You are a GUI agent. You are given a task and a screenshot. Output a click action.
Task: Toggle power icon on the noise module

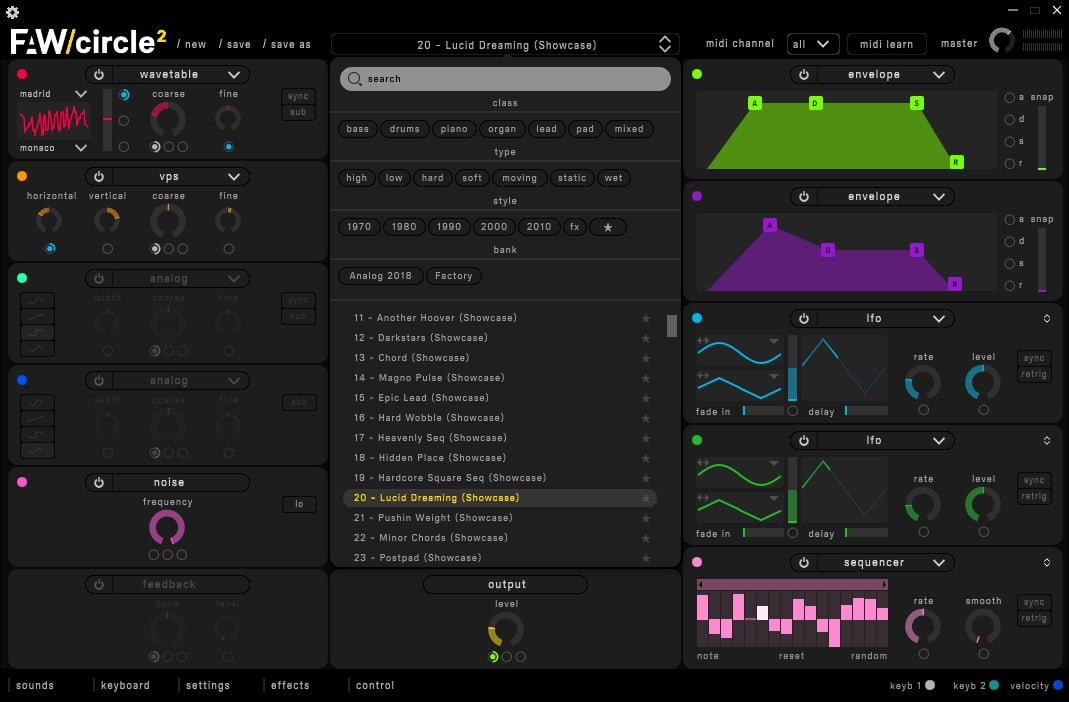(x=98, y=483)
